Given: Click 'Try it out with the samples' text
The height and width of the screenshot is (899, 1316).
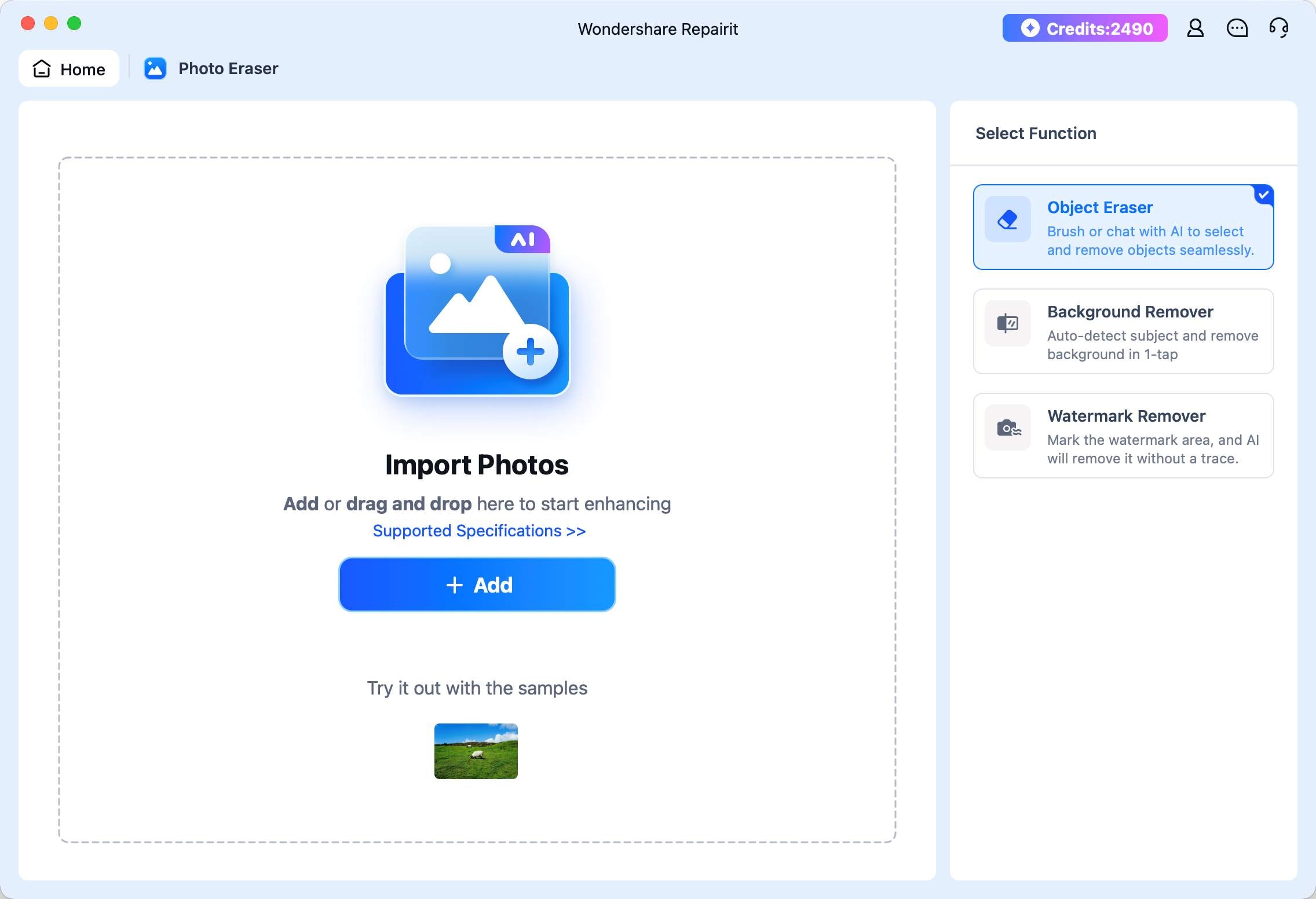Looking at the screenshot, I should (477, 688).
